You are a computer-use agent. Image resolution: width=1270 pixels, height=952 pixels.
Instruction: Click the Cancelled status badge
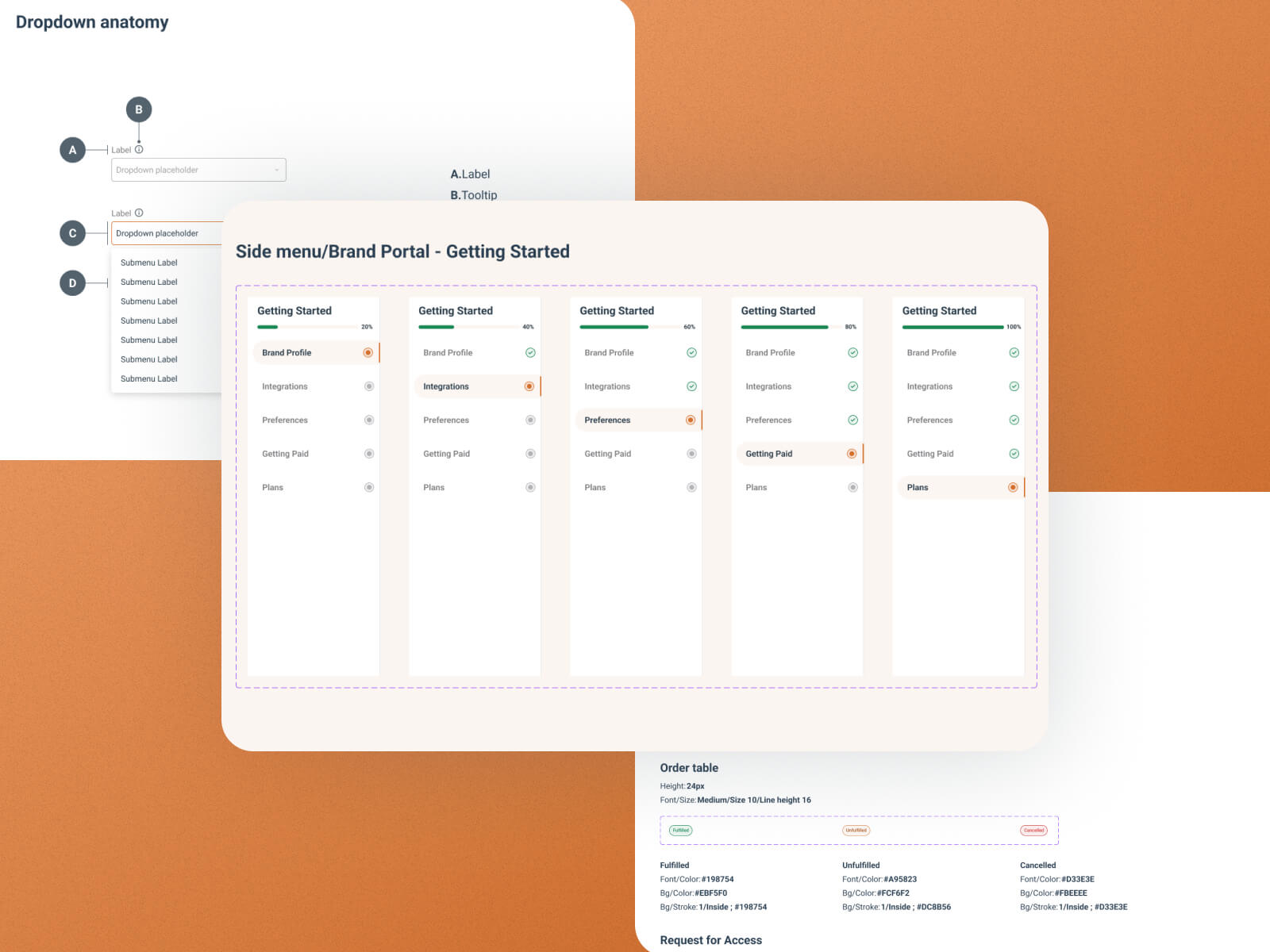tap(1033, 830)
